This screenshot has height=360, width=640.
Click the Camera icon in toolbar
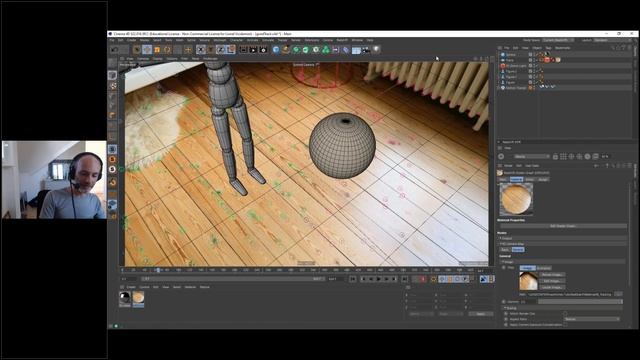point(366,50)
